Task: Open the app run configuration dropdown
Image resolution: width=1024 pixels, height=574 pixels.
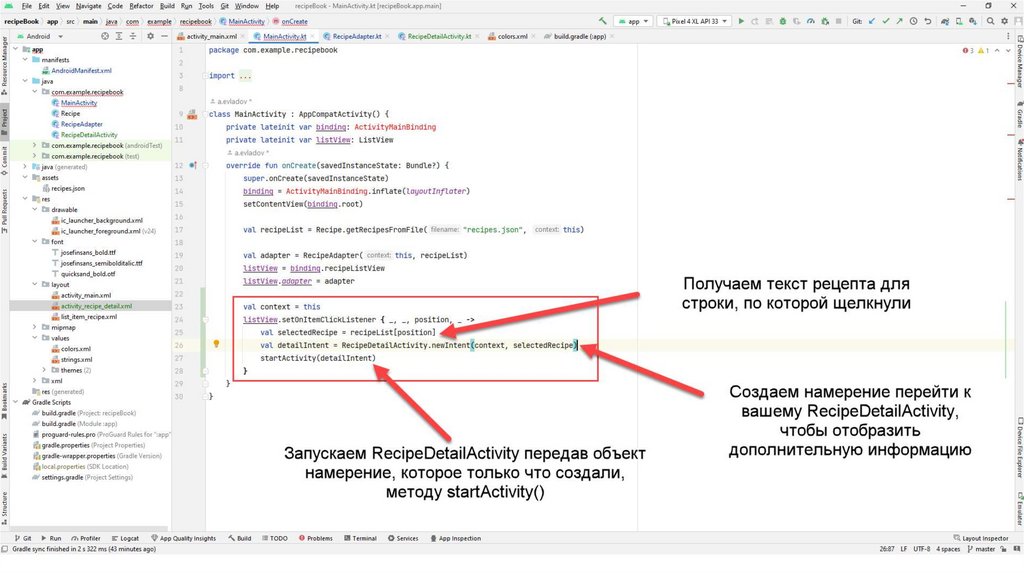Action: pyautogui.click(x=634, y=20)
